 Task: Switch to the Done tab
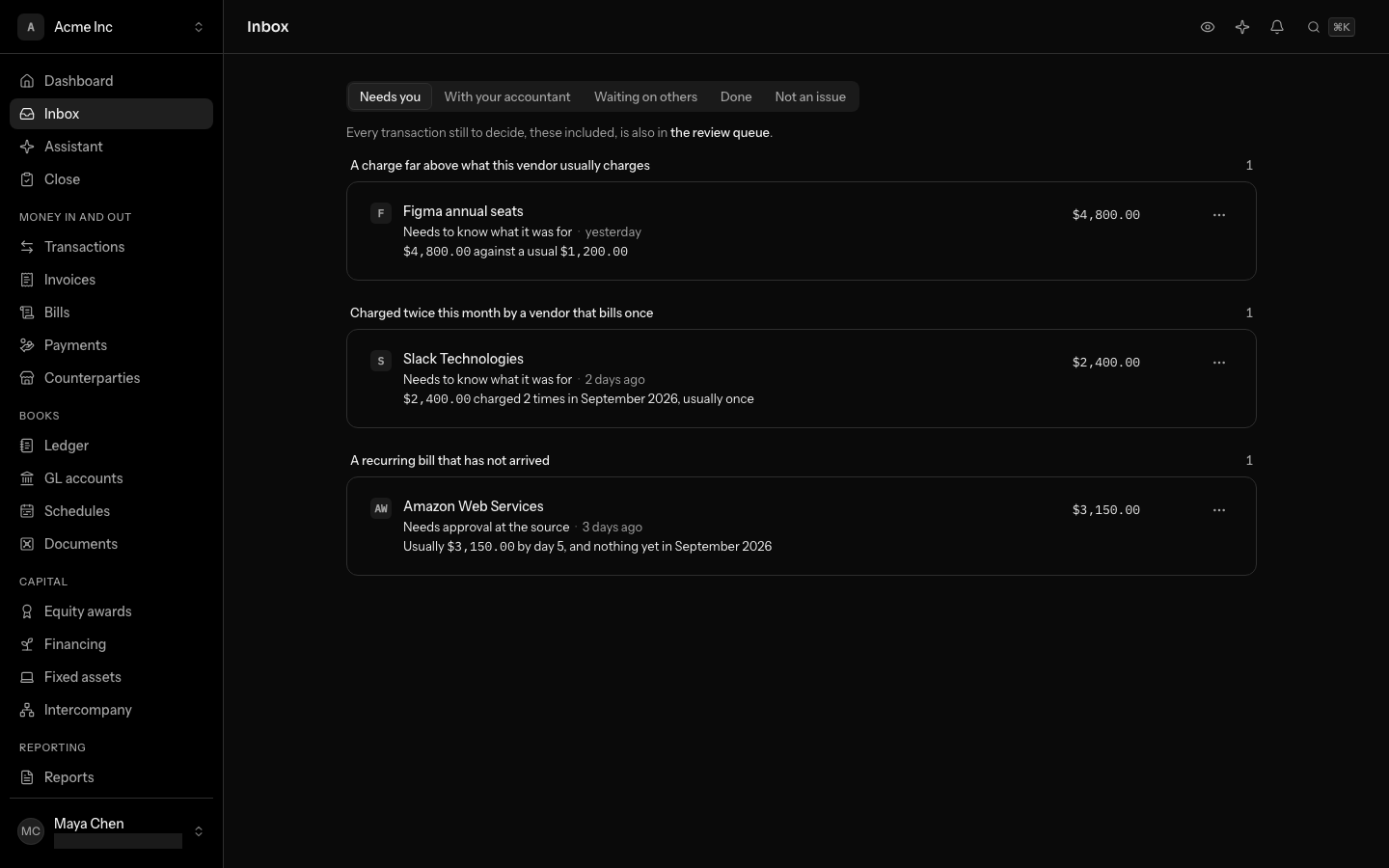pos(736,96)
